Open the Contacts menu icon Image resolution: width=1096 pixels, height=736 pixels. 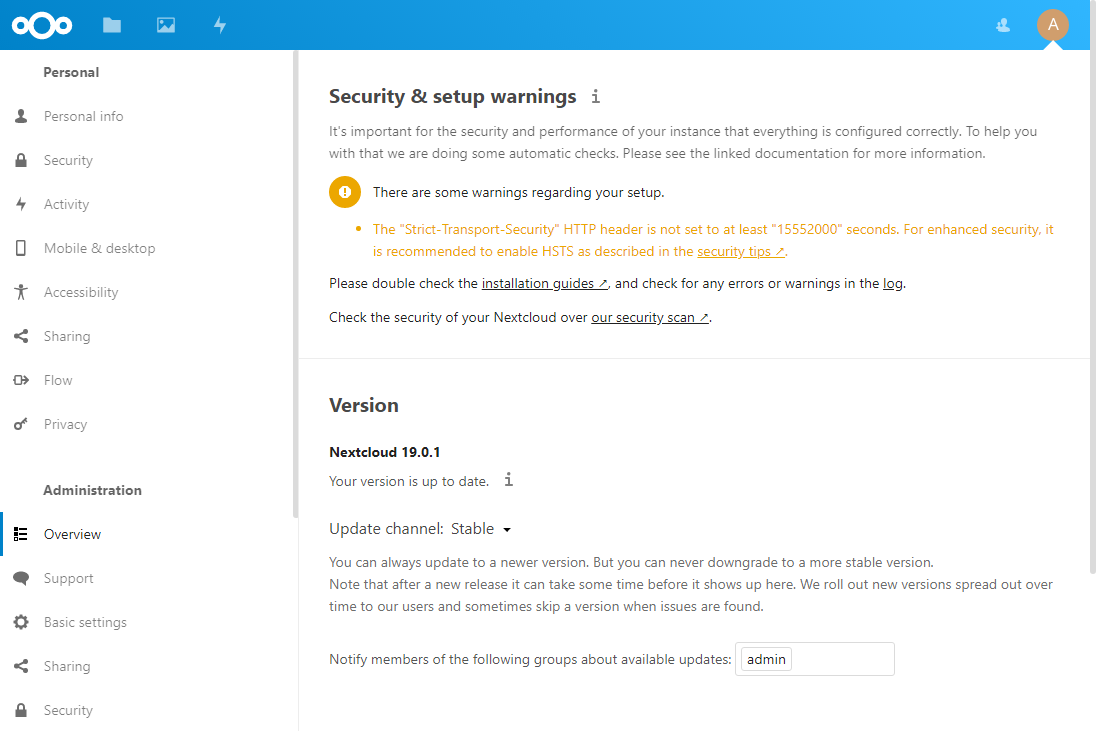[x=1003, y=26]
